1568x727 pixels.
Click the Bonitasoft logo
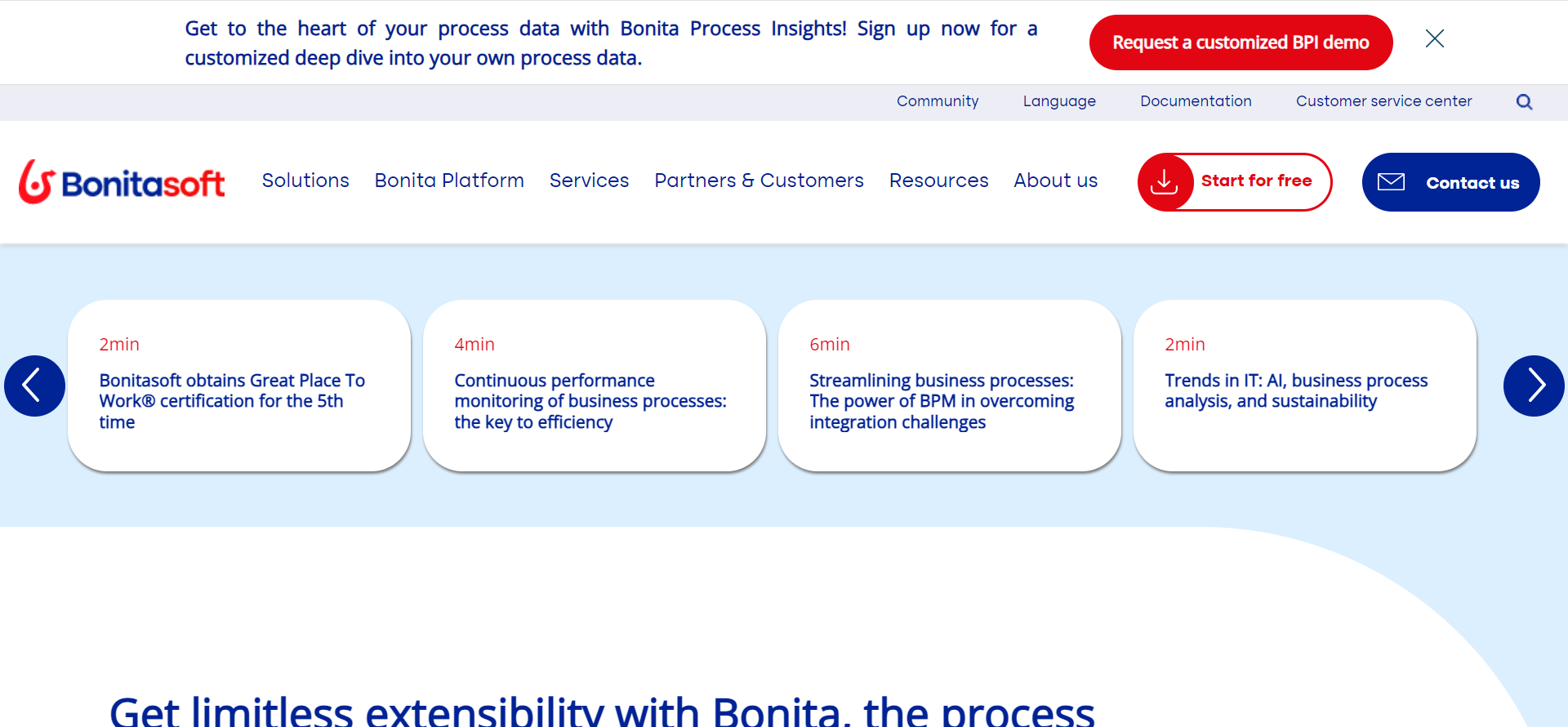coord(122,181)
